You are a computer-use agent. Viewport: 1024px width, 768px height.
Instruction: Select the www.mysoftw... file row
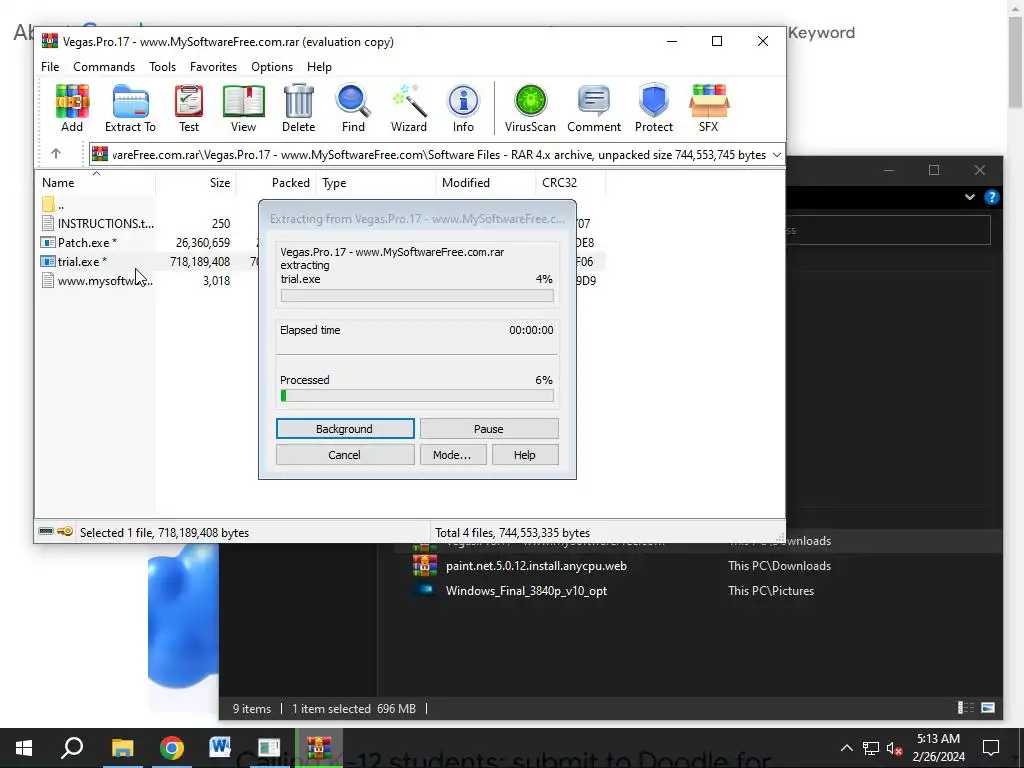[96, 280]
